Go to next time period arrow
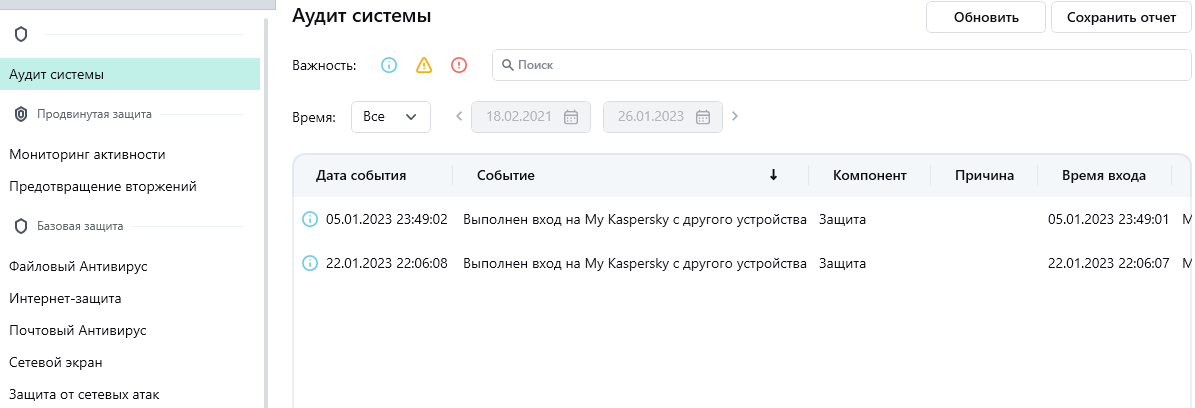 coord(735,116)
